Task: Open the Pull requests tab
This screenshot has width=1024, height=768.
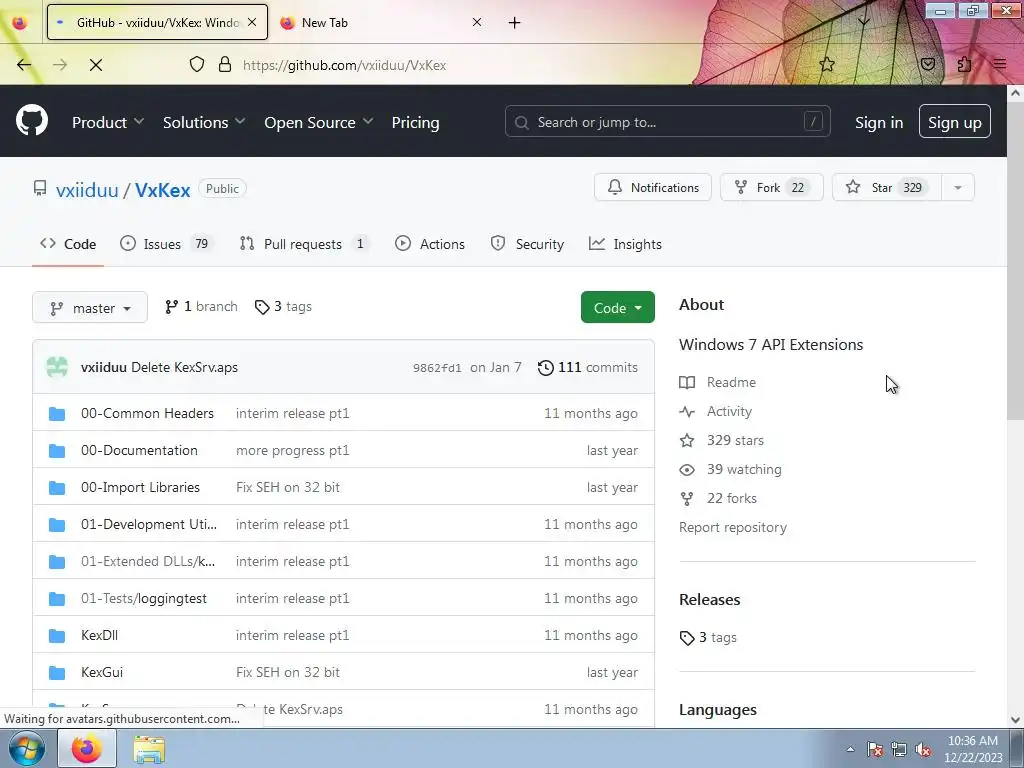Action: click(x=304, y=244)
